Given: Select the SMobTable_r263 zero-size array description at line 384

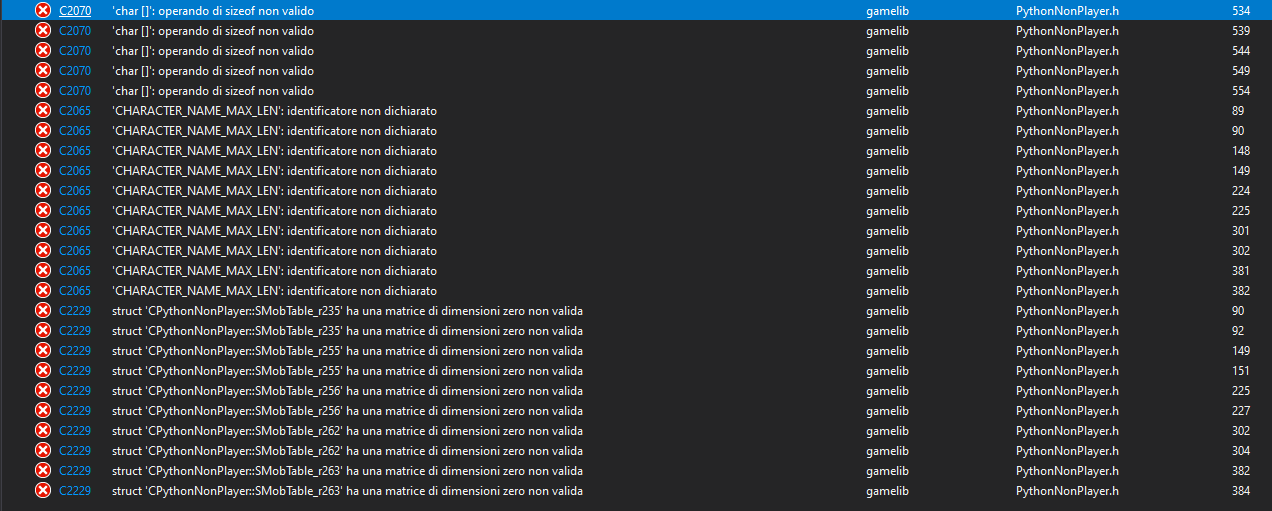Looking at the screenshot, I should tap(347, 490).
